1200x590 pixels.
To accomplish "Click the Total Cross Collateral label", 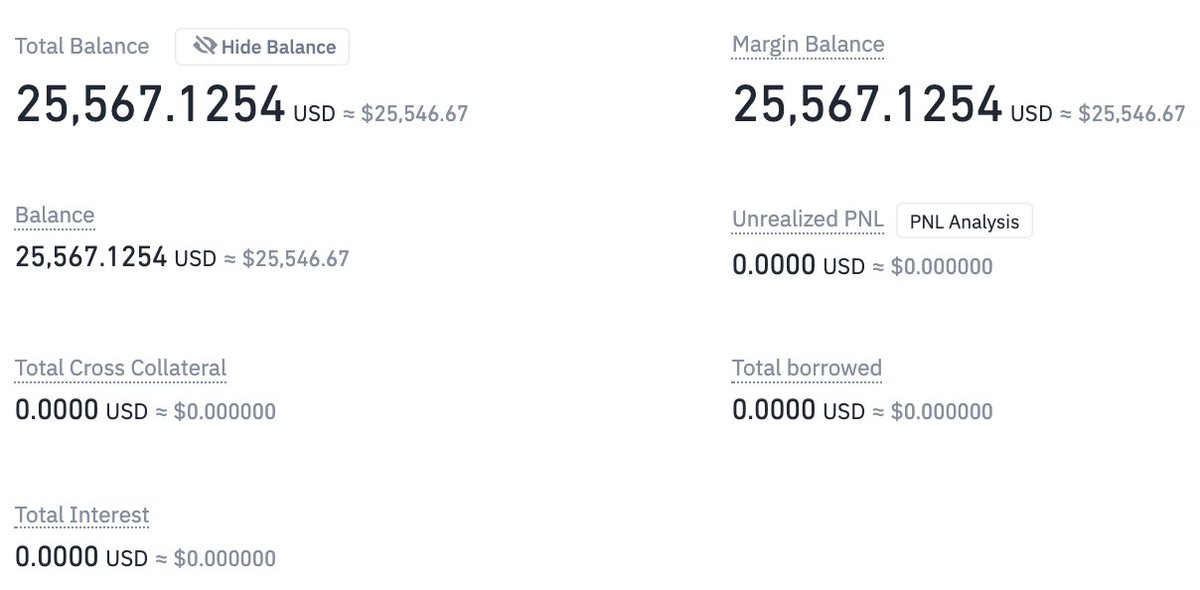I will 121,368.
